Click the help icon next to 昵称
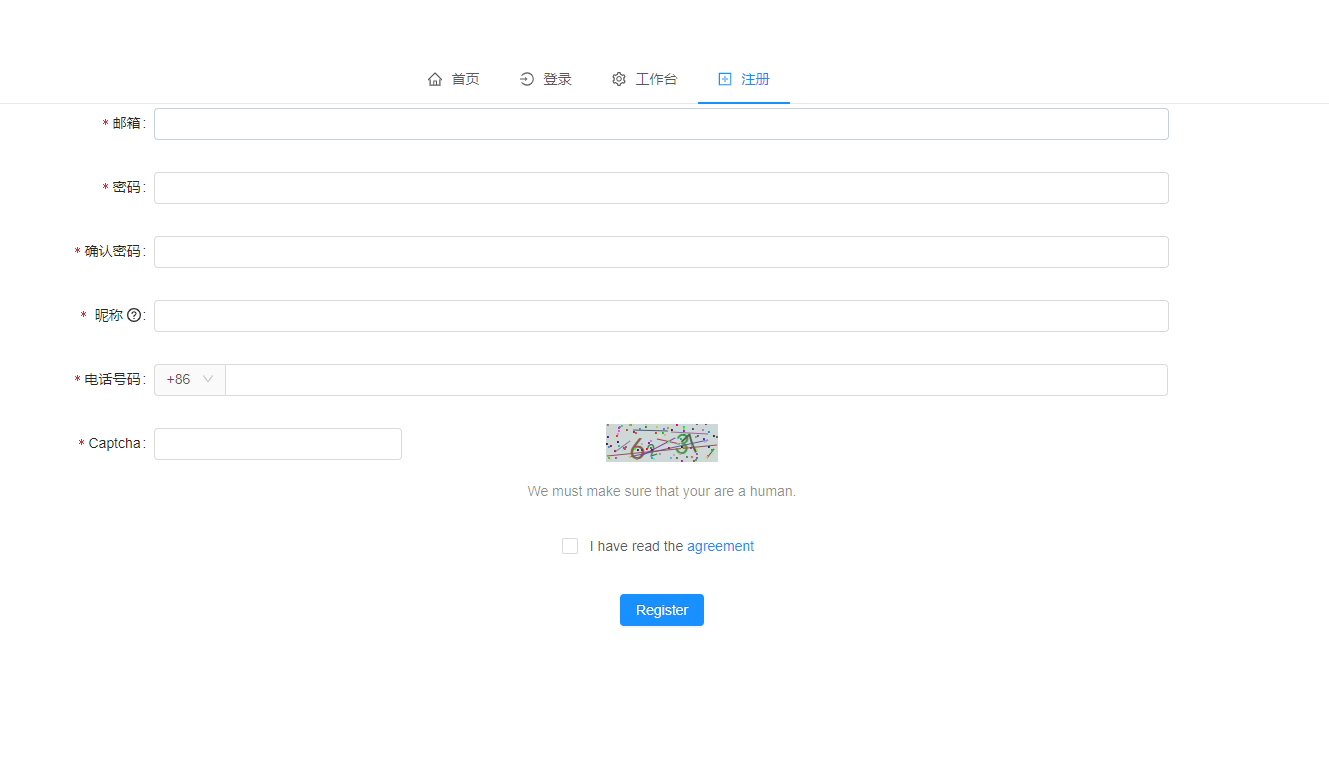The height and width of the screenshot is (757, 1329). [x=134, y=315]
